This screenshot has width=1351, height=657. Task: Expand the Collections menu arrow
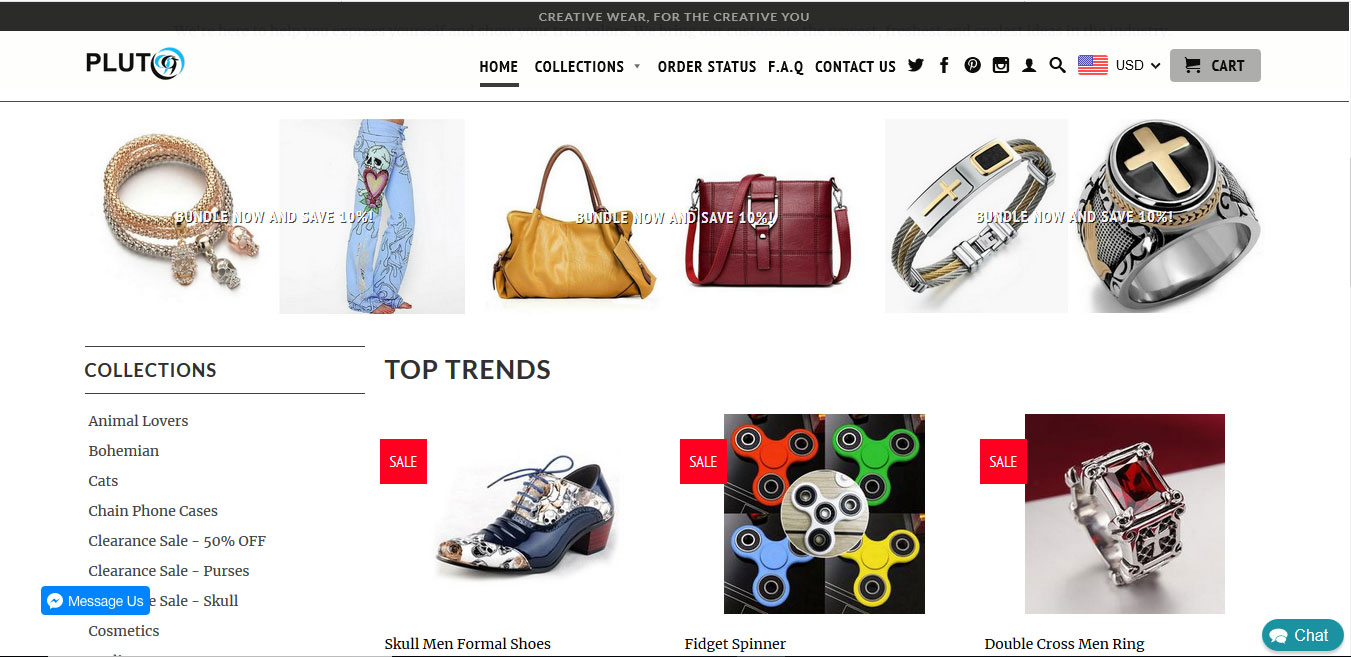coord(637,67)
